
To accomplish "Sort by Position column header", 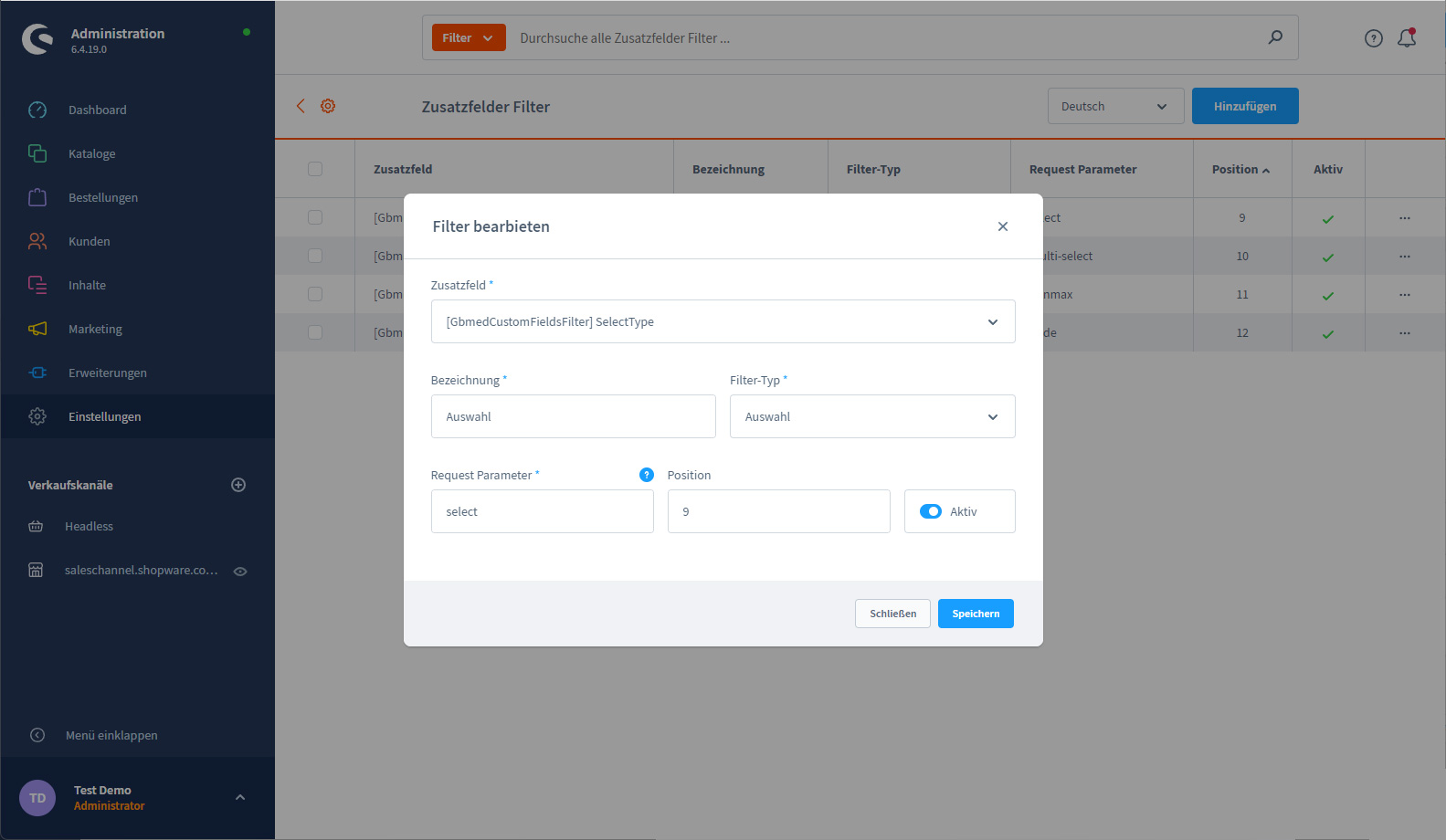I will click(1240, 169).
